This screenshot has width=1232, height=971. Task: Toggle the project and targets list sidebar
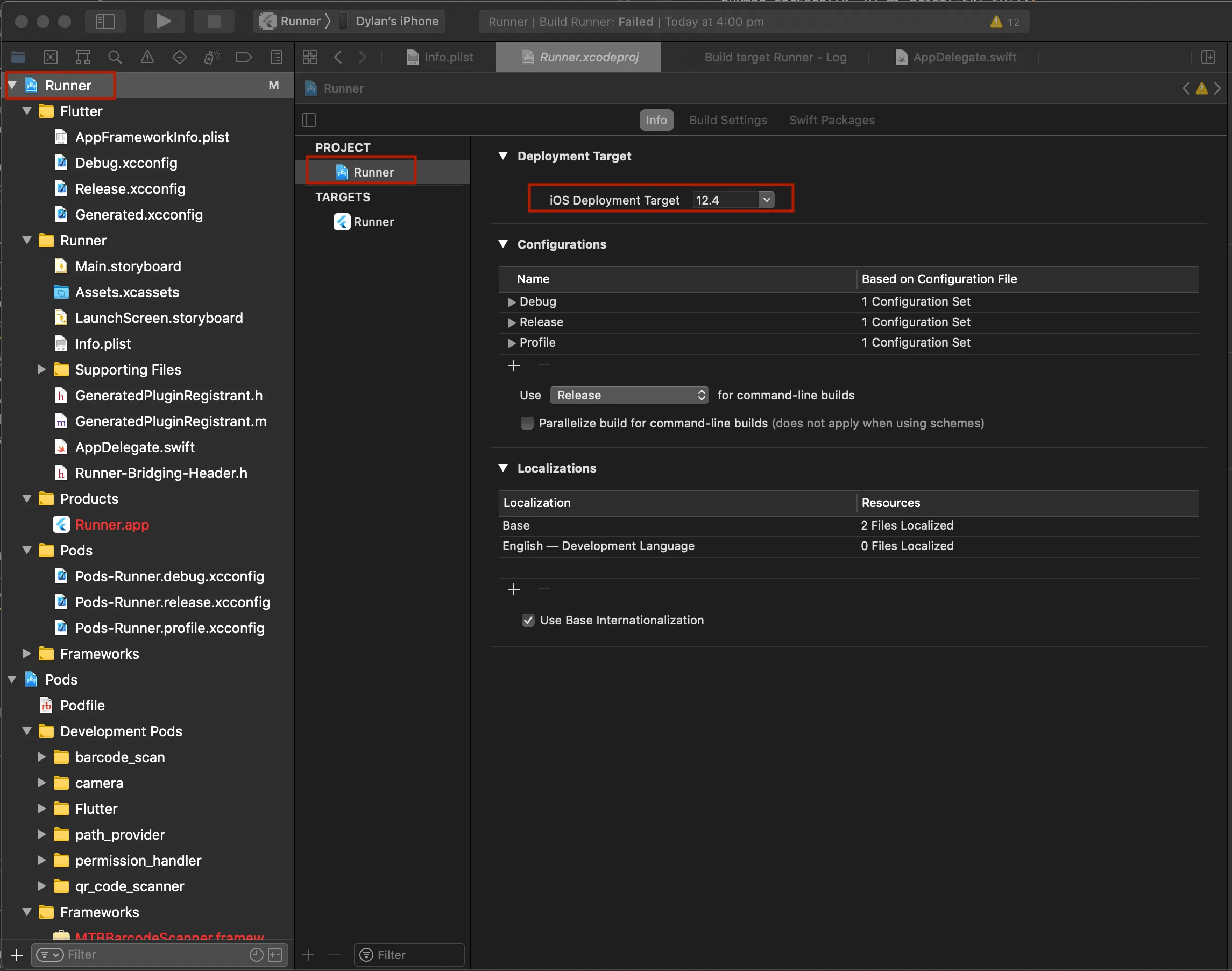[309, 120]
